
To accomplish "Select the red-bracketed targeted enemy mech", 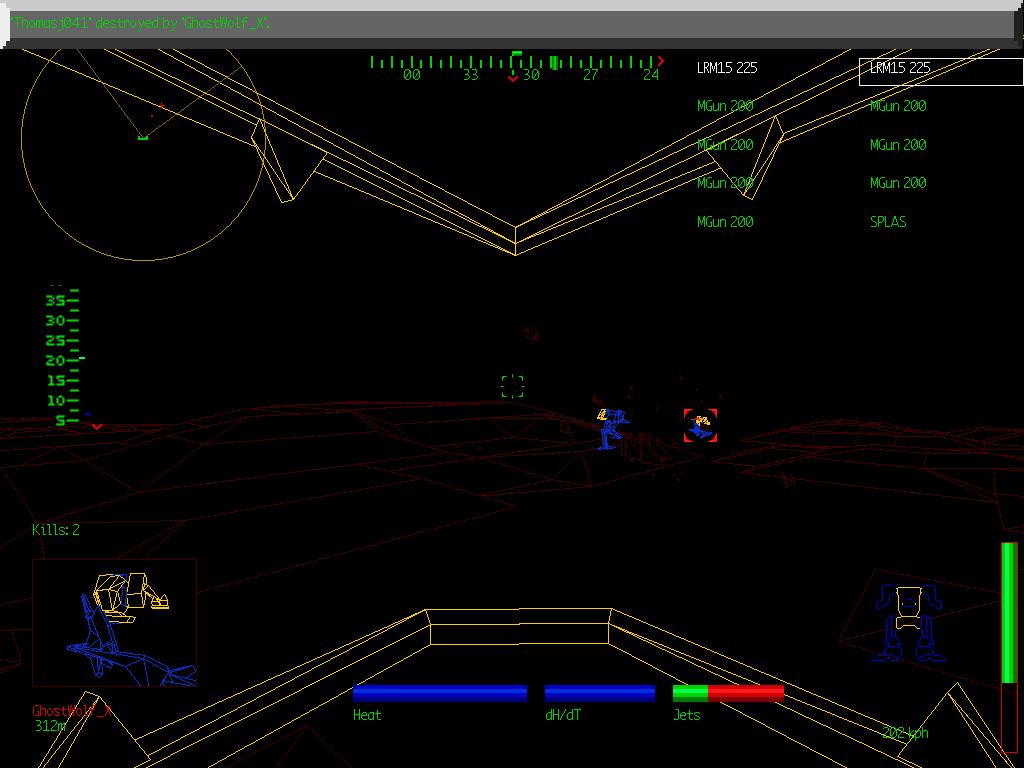I will pos(700,425).
